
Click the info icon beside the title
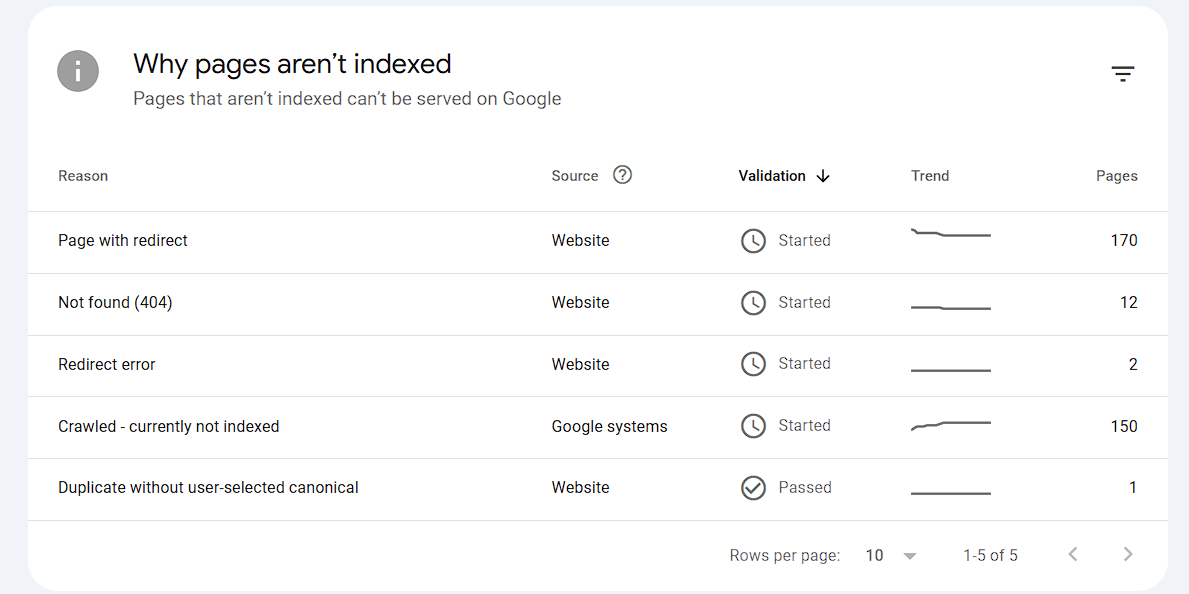[78, 72]
